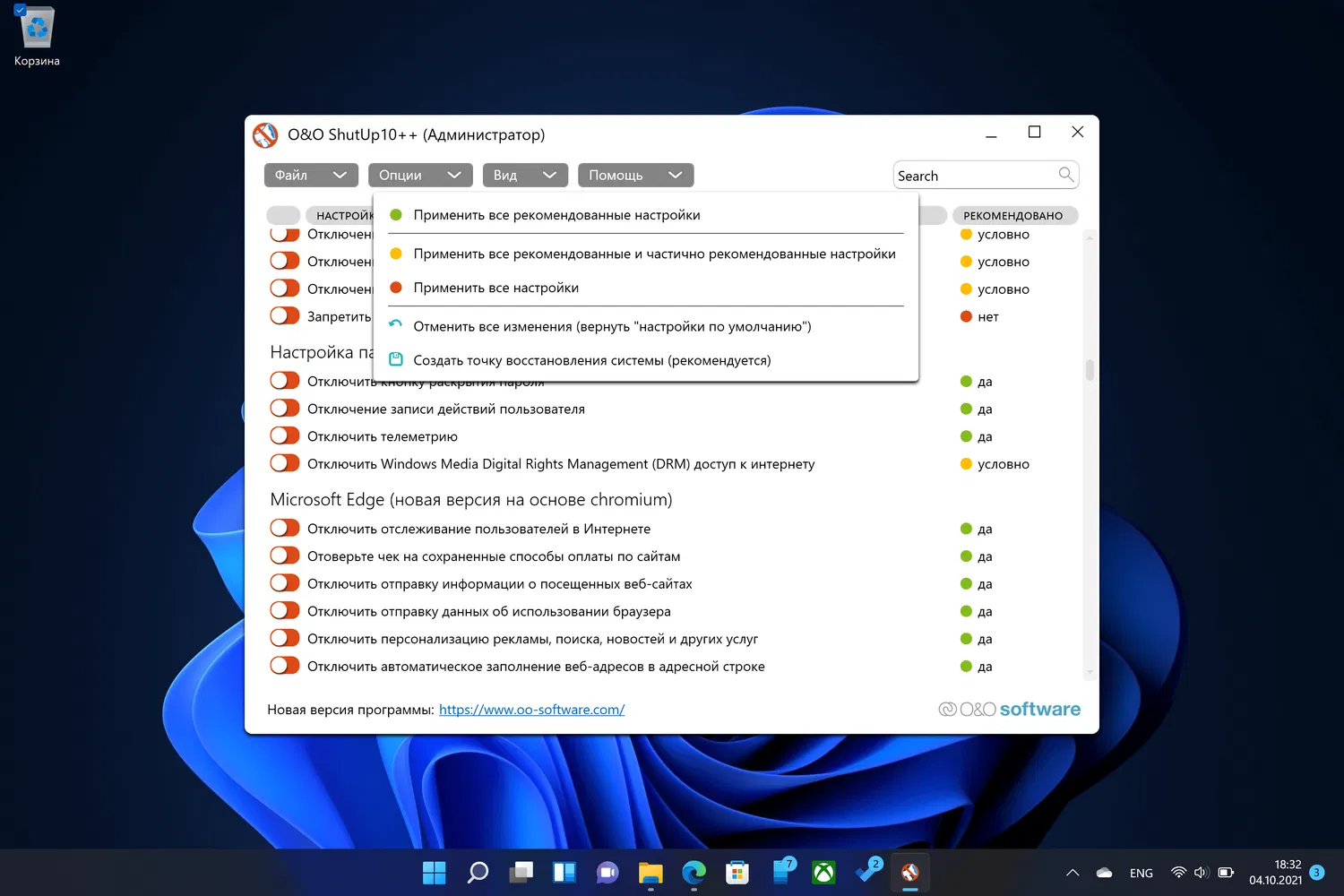
Task: Click the O&O ShutUp10++ title bar icon
Action: [x=265, y=135]
